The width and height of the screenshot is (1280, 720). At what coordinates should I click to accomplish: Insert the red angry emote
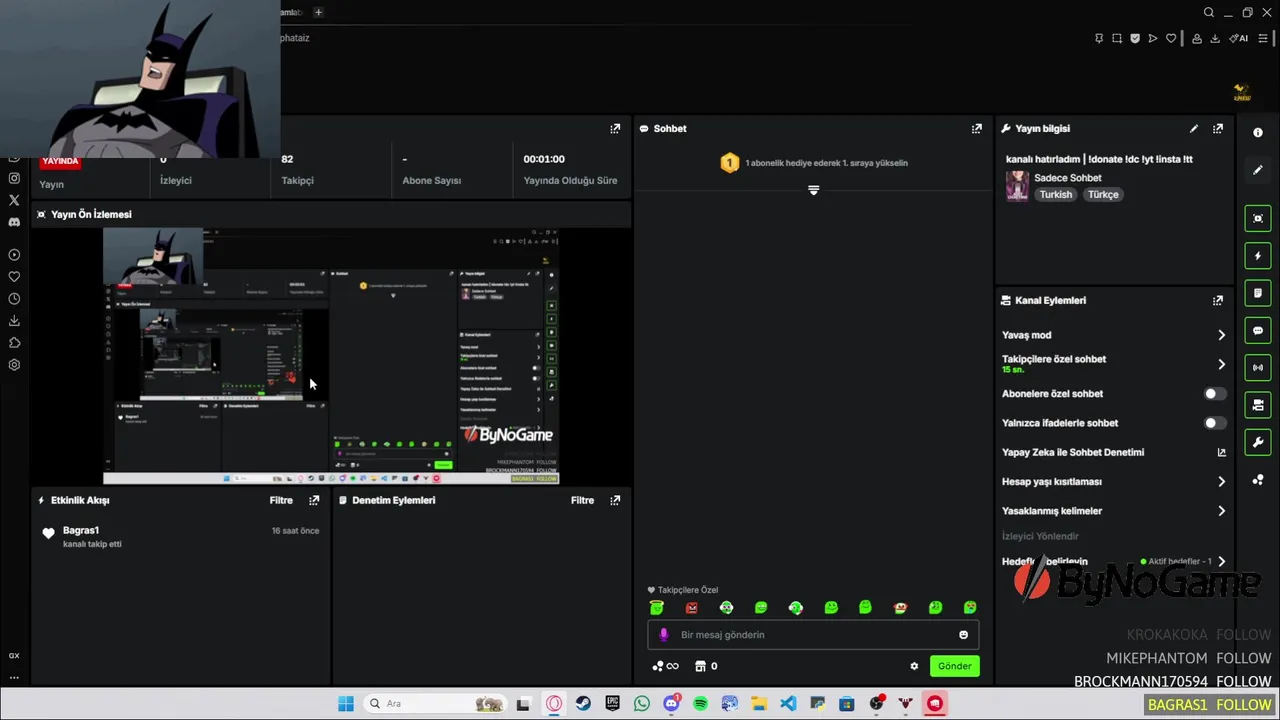click(691, 607)
